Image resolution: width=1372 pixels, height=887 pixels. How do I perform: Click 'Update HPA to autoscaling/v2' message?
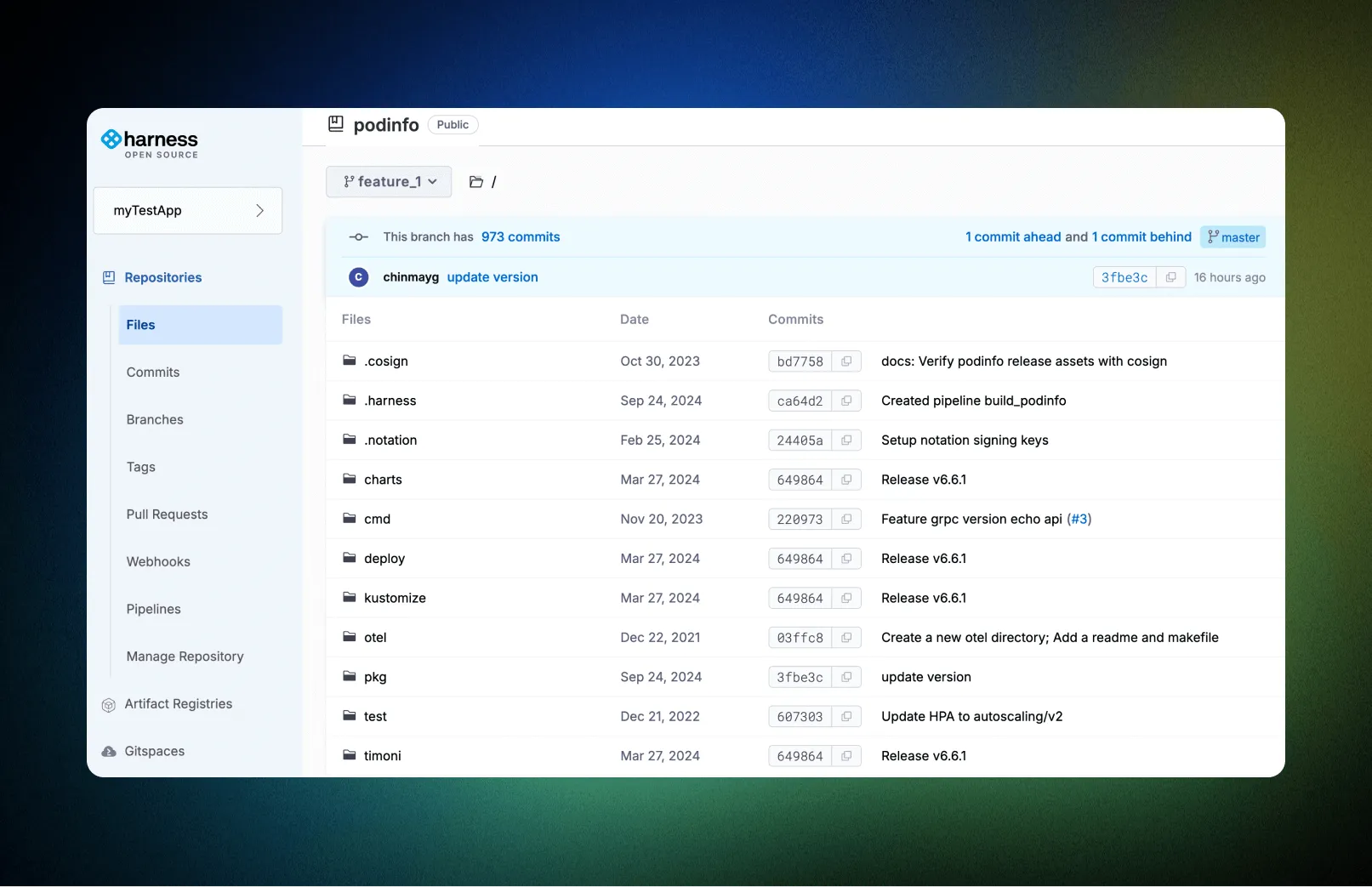(971, 717)
